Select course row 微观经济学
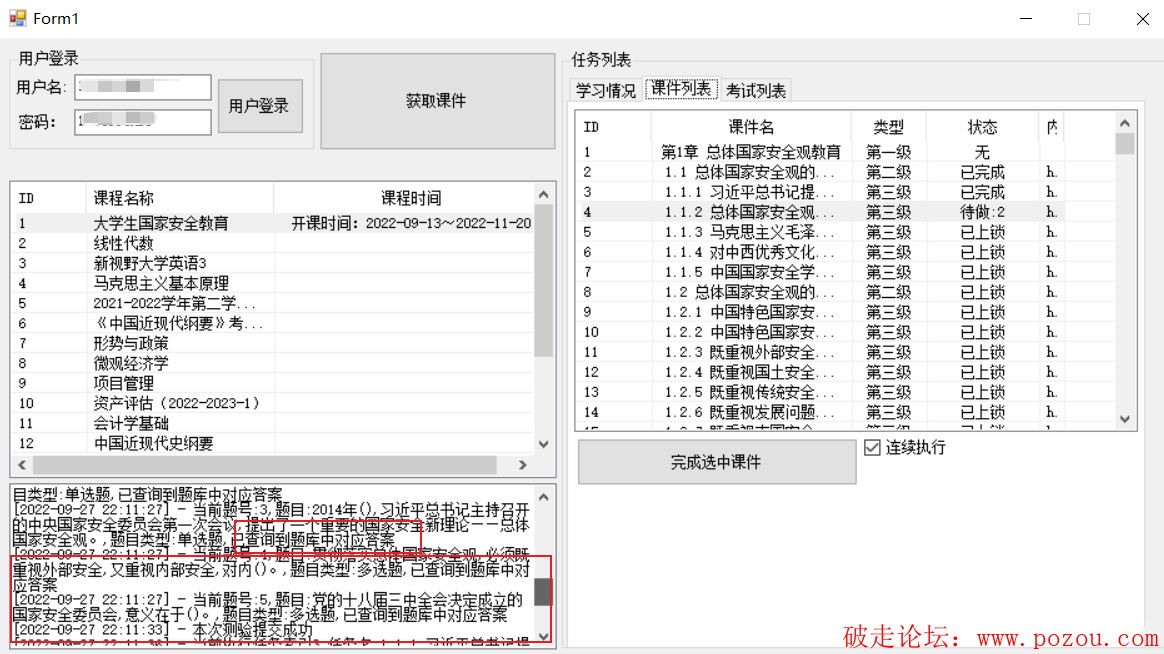The width and height of the screenshot is (1164, 654). coord(274,363)
